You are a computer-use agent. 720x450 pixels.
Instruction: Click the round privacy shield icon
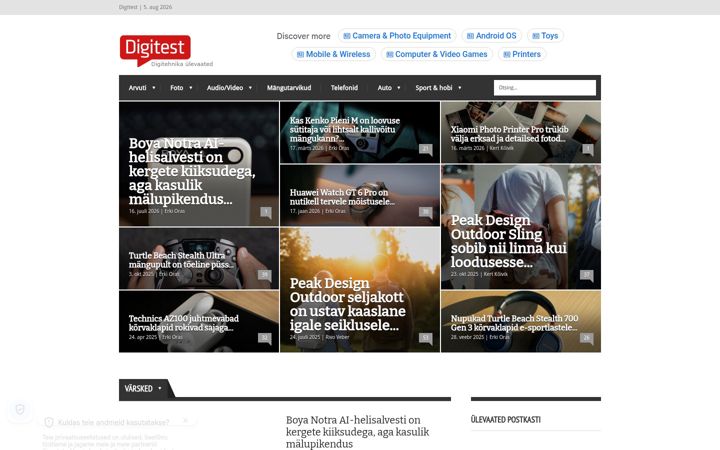point(20,409)
